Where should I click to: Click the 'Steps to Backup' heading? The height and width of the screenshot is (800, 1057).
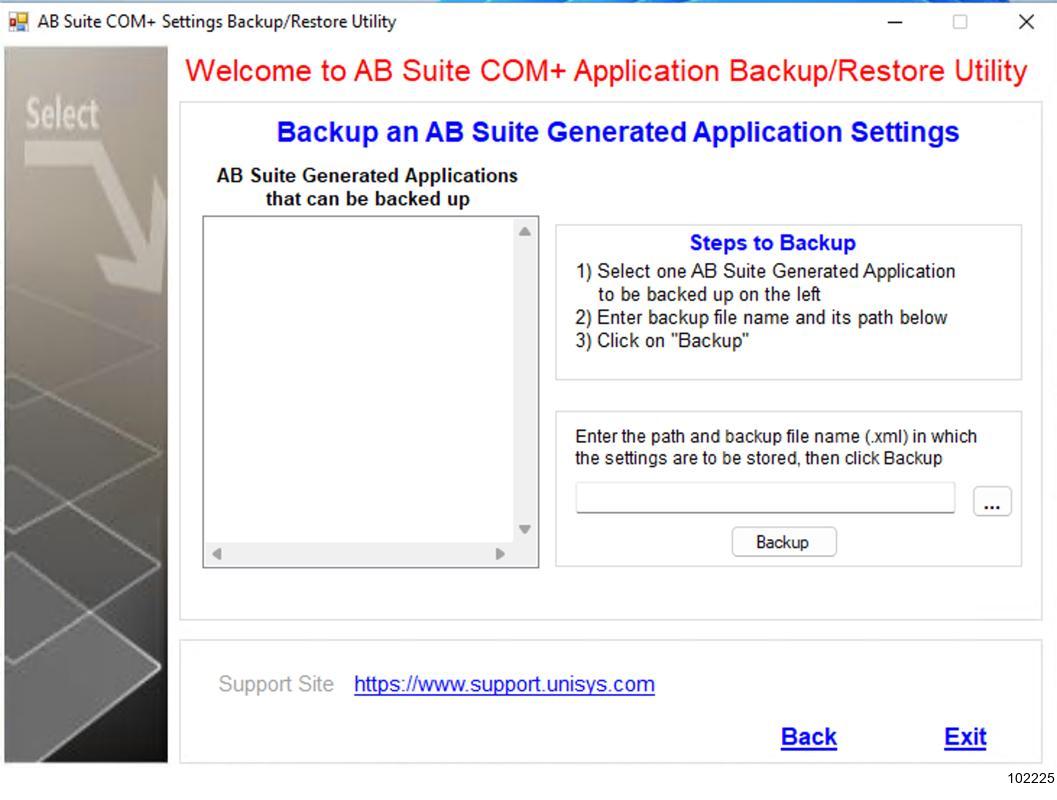[773, 243]
